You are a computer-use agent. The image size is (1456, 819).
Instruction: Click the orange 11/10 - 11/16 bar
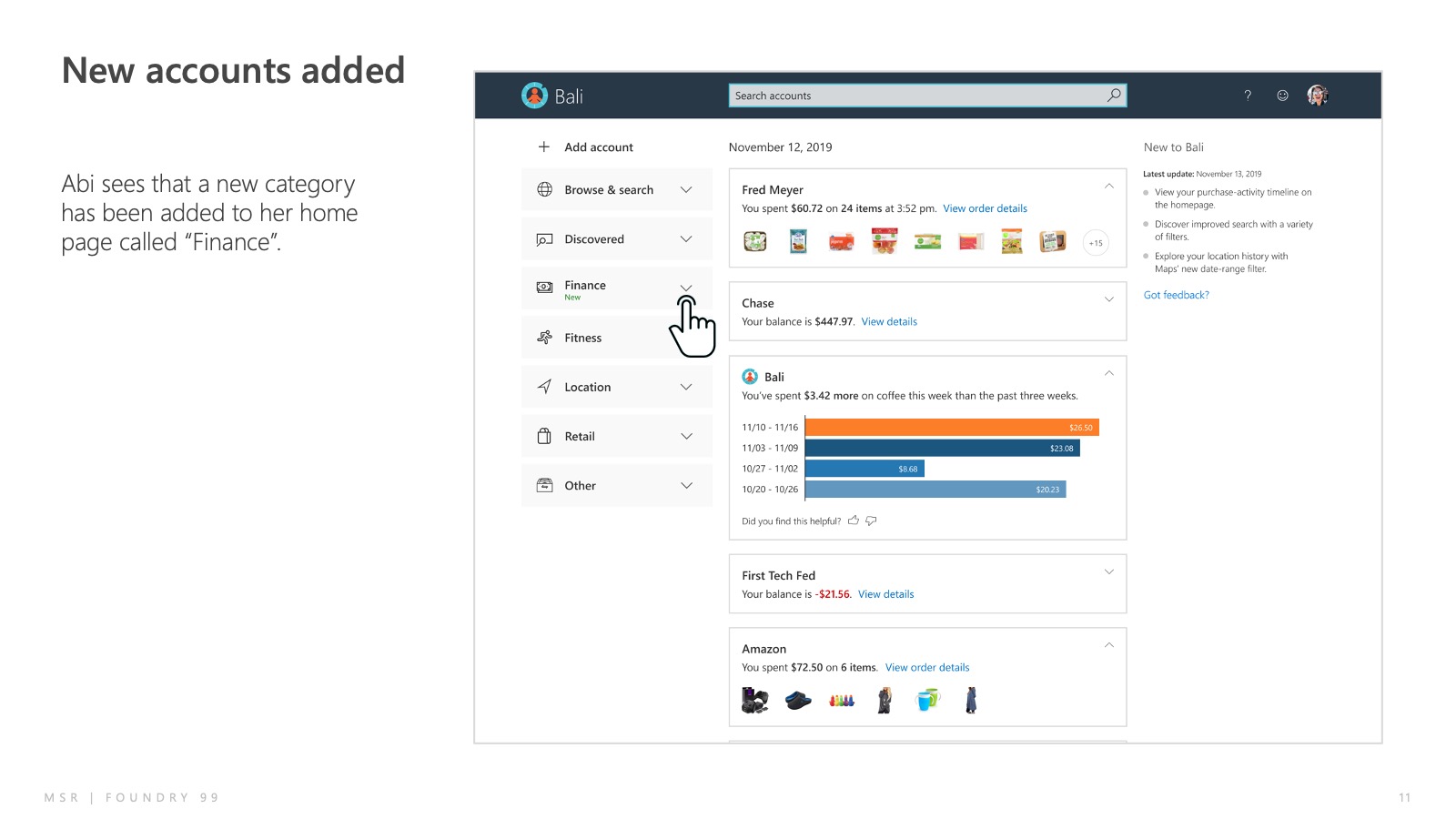point(951,427)
